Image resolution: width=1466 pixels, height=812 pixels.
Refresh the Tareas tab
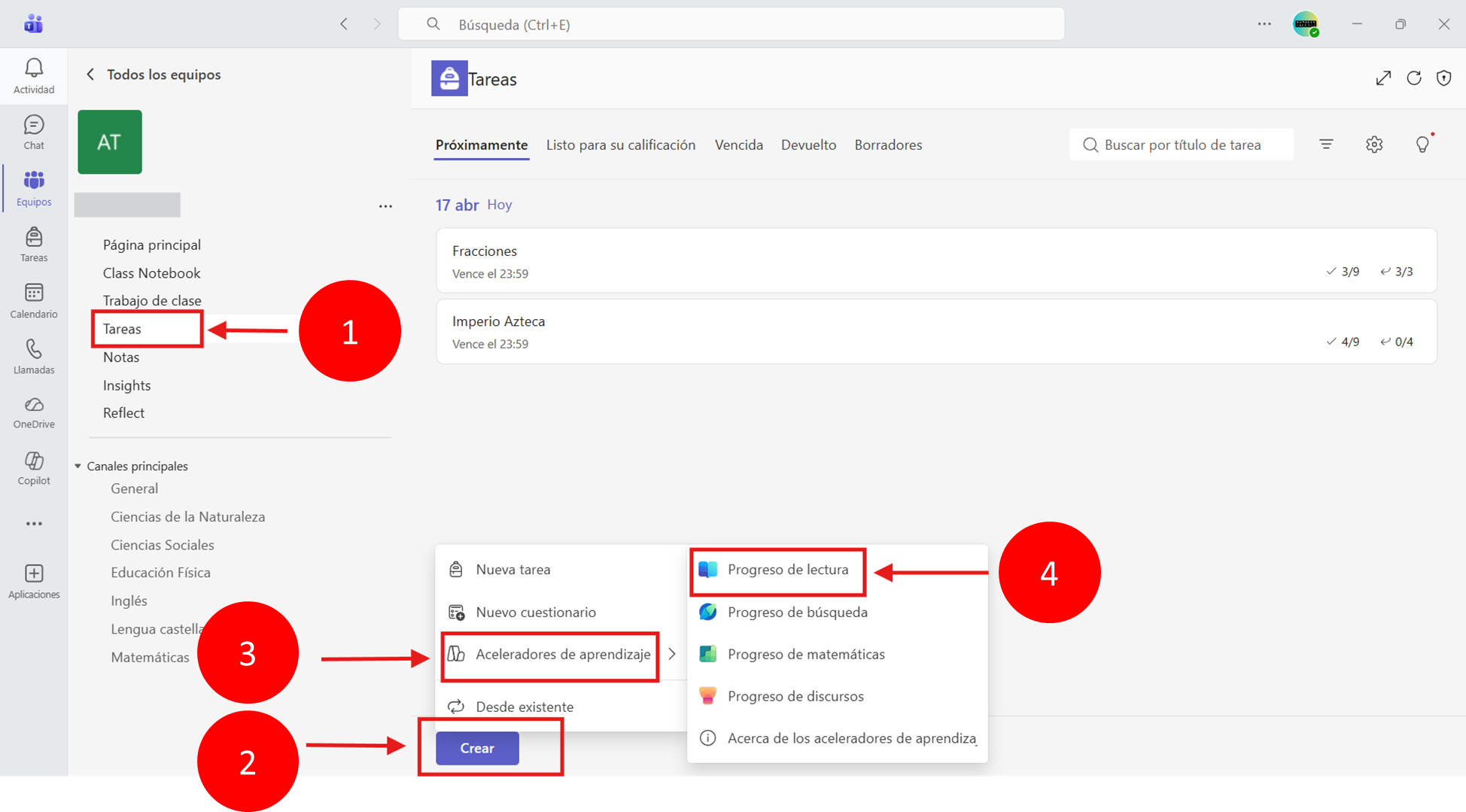click(1414, 78)
